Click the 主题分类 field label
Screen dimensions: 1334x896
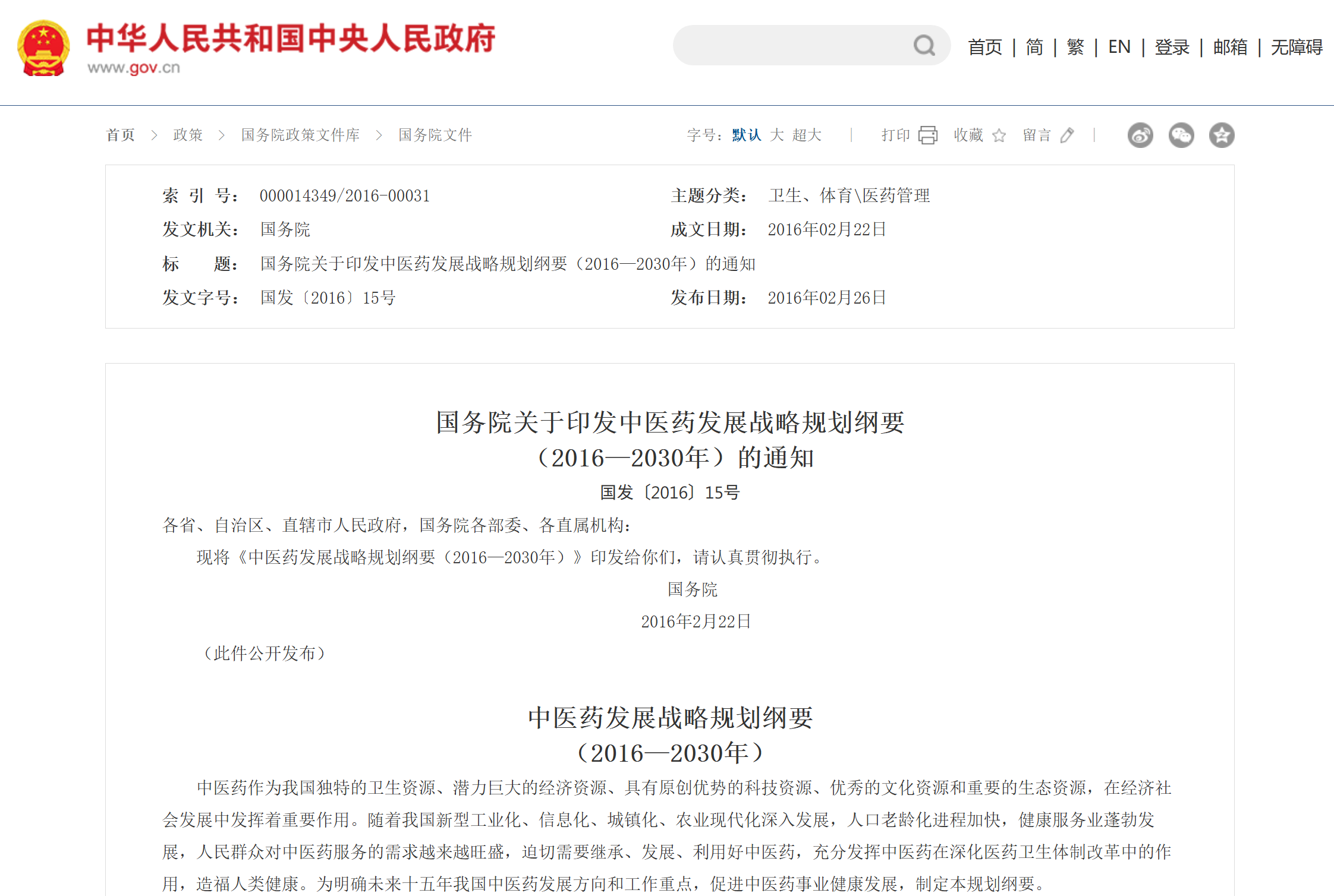(709, 195)
